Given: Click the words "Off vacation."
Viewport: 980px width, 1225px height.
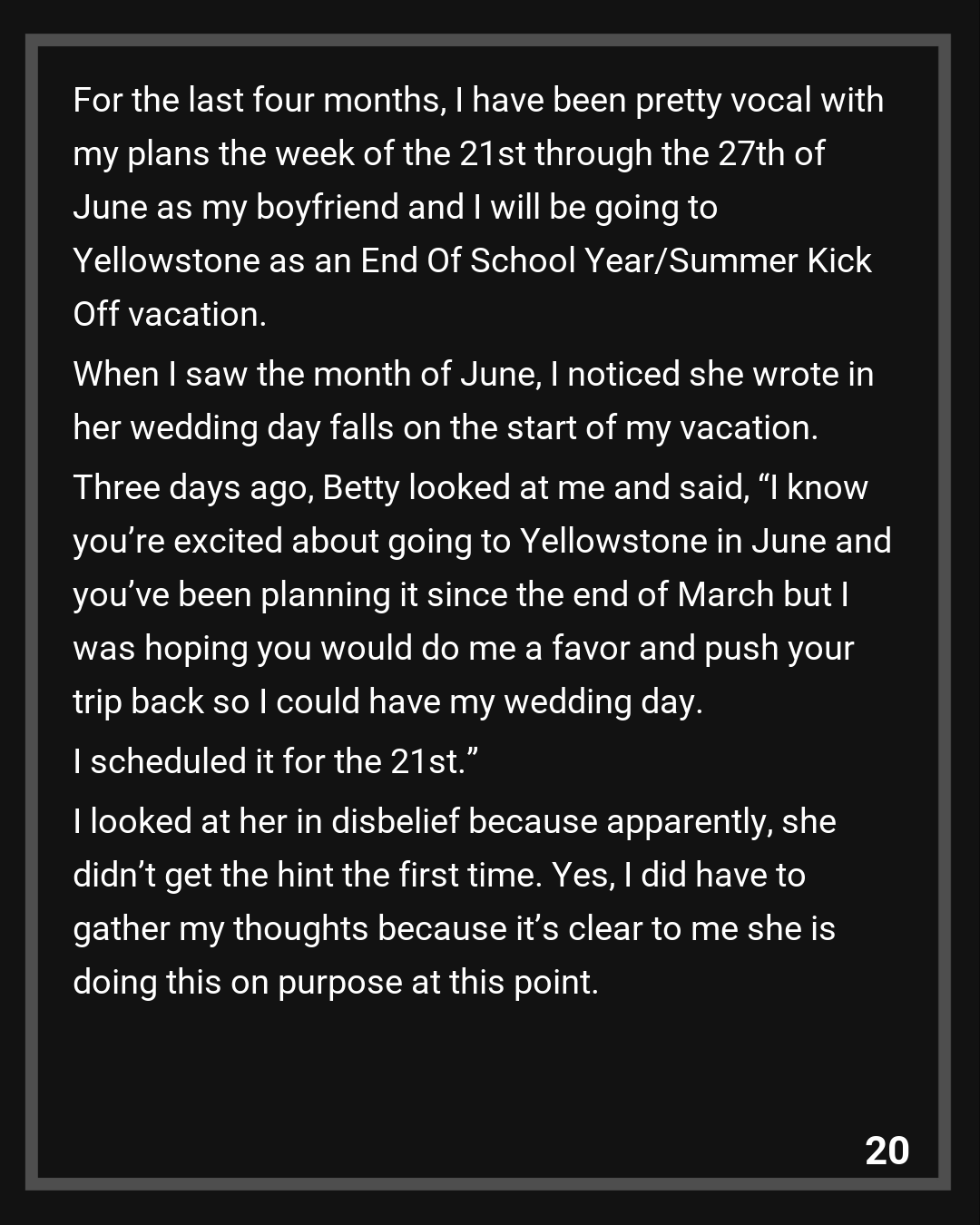Looking at the screenshot, I should (x=170, y=315).
